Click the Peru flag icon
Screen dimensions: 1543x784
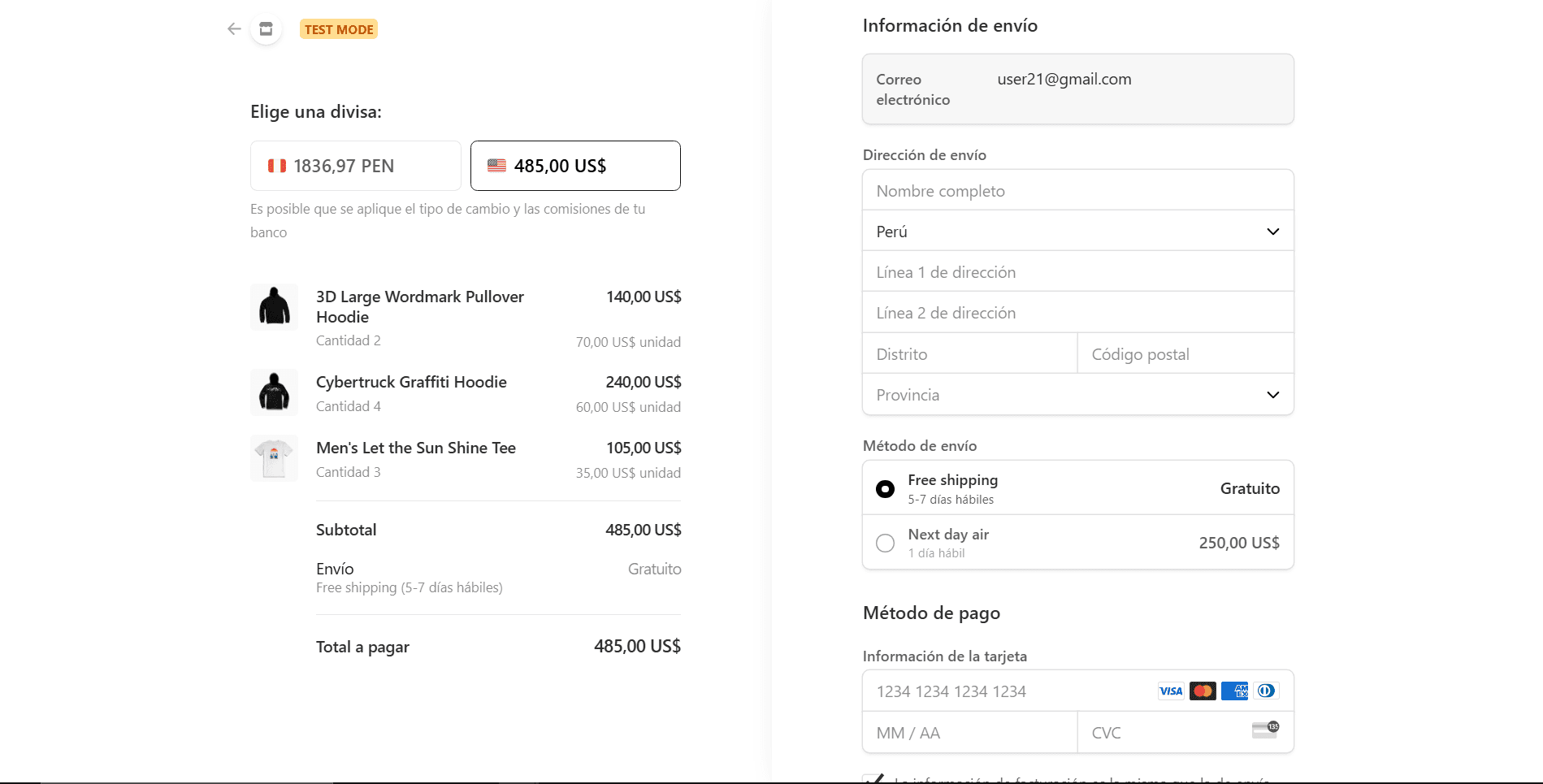(277, 166)
